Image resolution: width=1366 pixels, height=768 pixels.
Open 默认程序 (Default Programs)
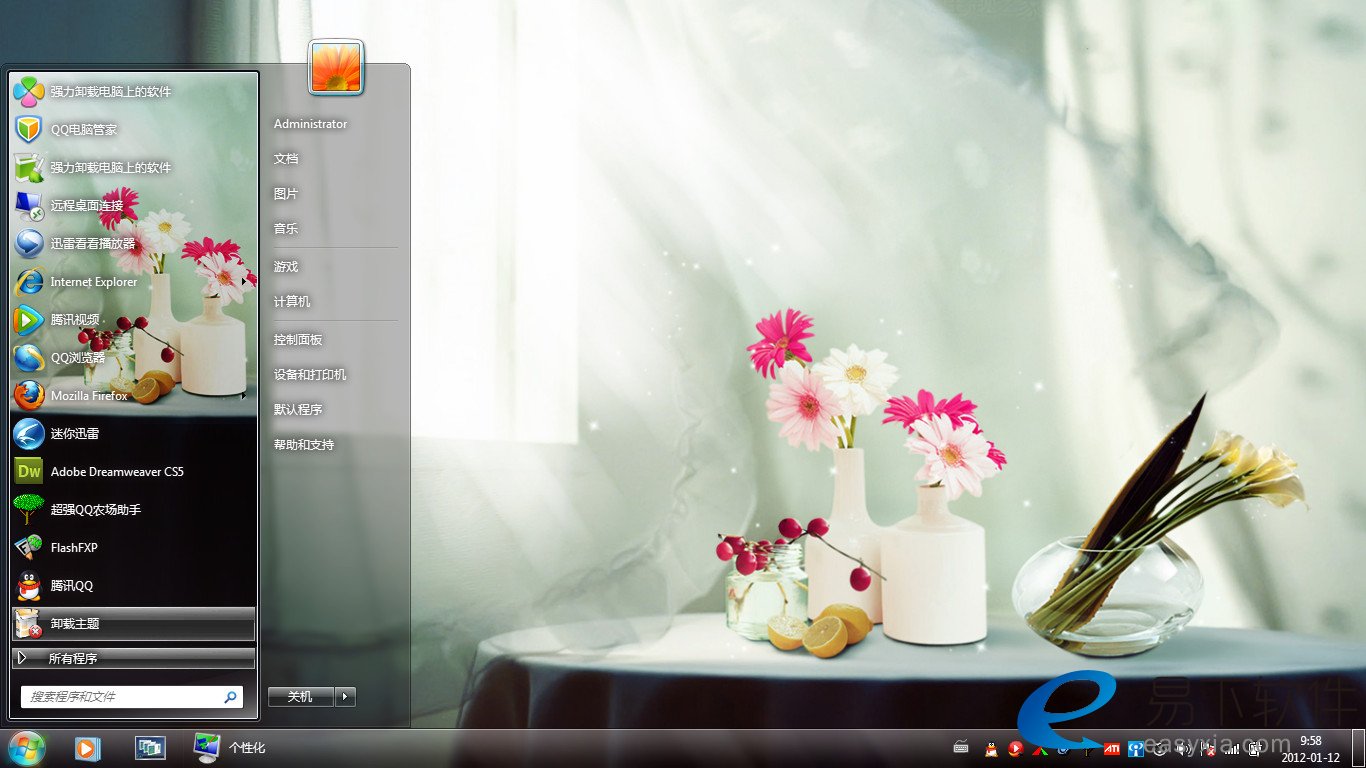point(298,410)
